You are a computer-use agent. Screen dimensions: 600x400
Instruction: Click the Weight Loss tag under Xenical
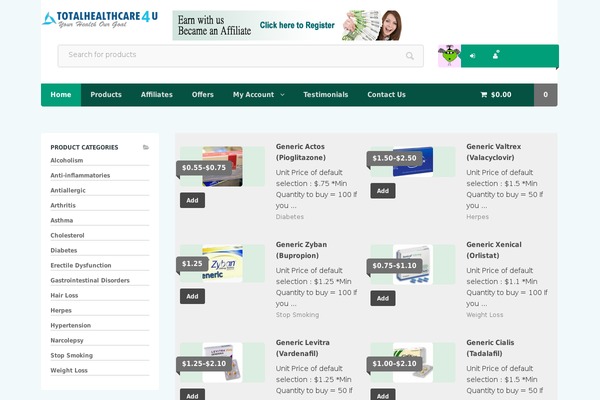pyautogui.click(x=484, y=315)
